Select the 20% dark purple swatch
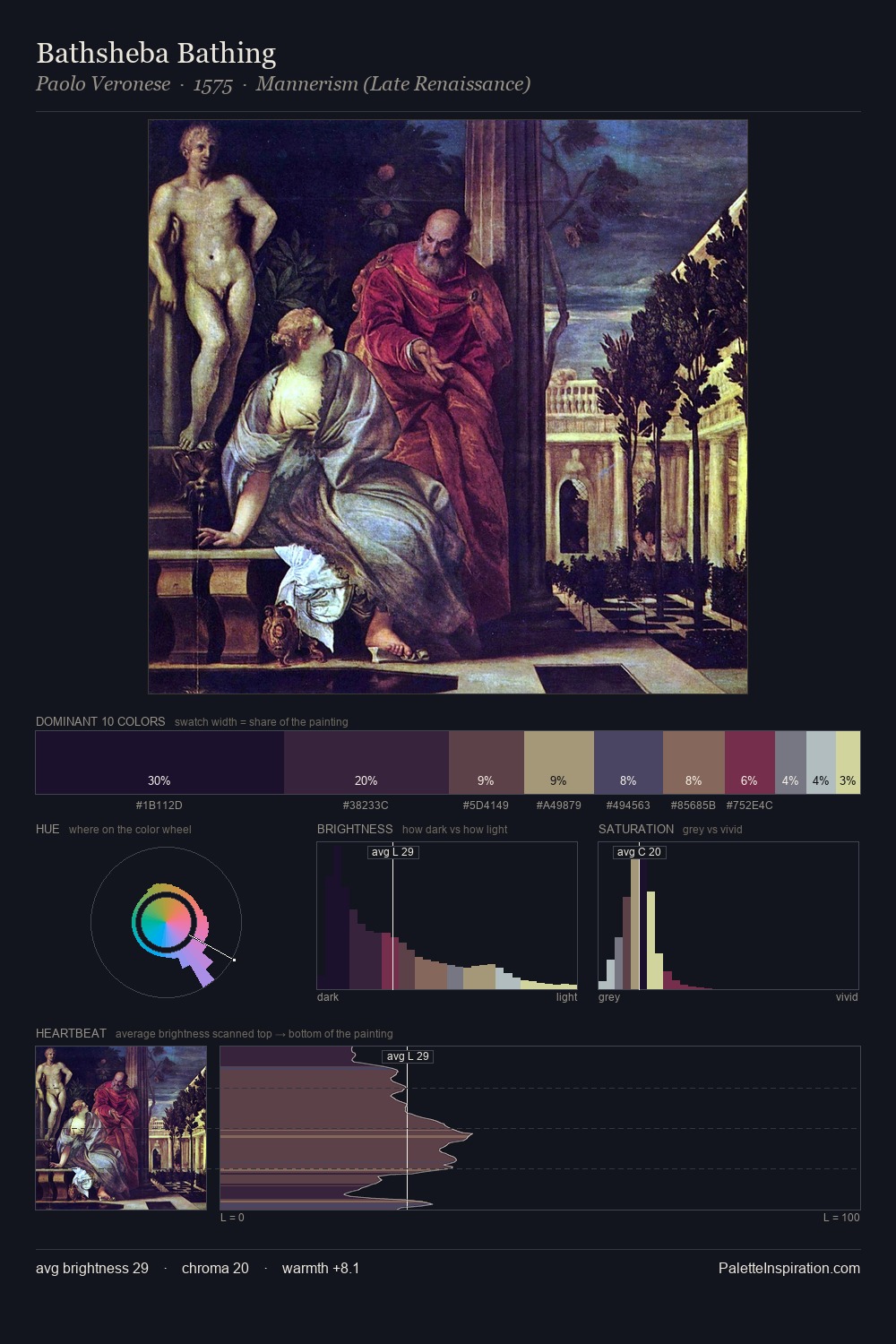 (x=366, y=762)
